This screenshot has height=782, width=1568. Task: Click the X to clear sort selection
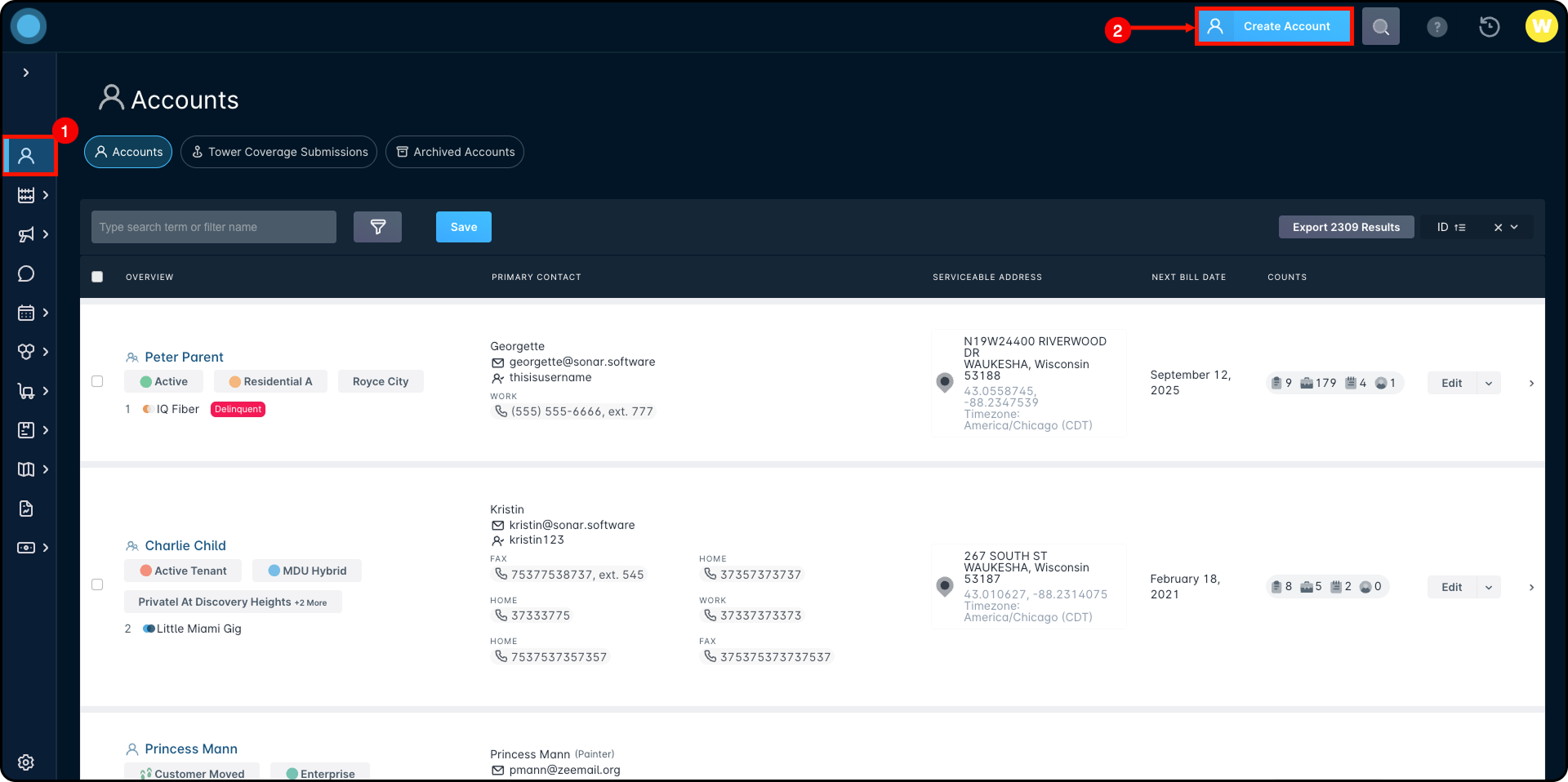[1498, 228]
